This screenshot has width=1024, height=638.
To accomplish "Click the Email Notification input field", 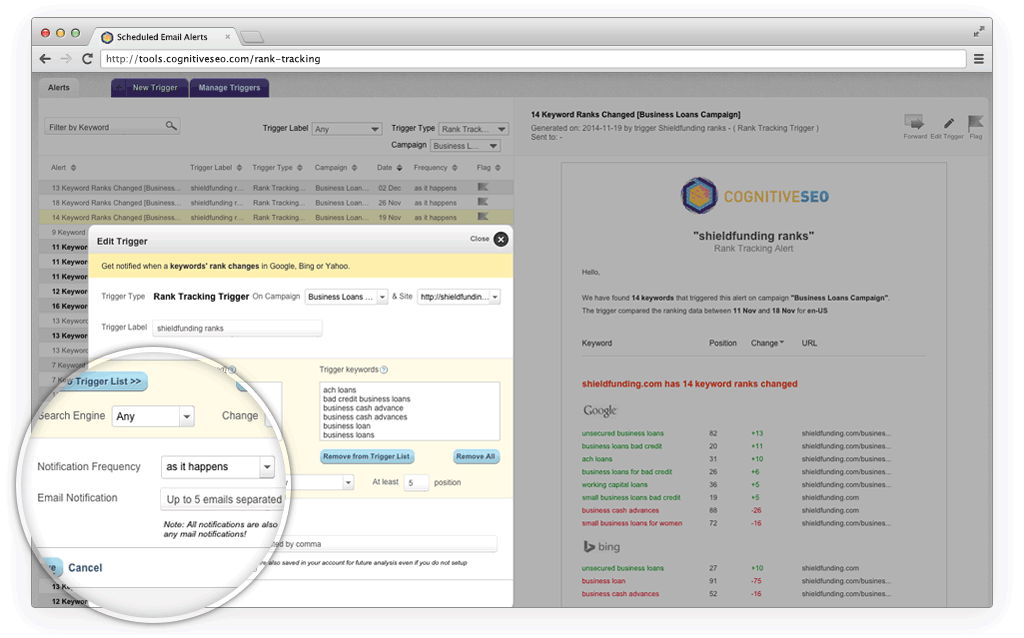I will (x=223, y=499).
